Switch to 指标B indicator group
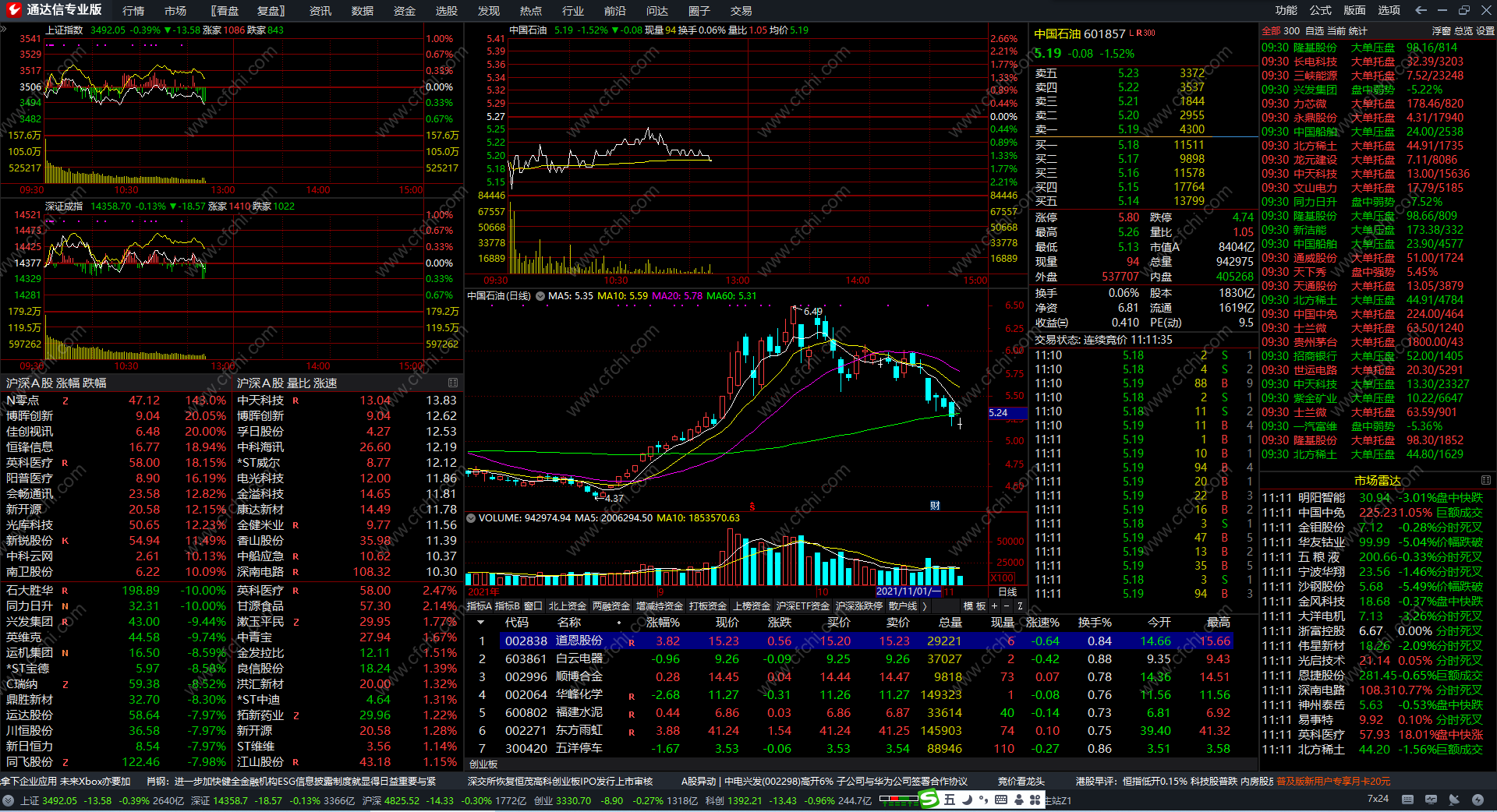Viewport: 1497px width, 812px height. point(507,605)
